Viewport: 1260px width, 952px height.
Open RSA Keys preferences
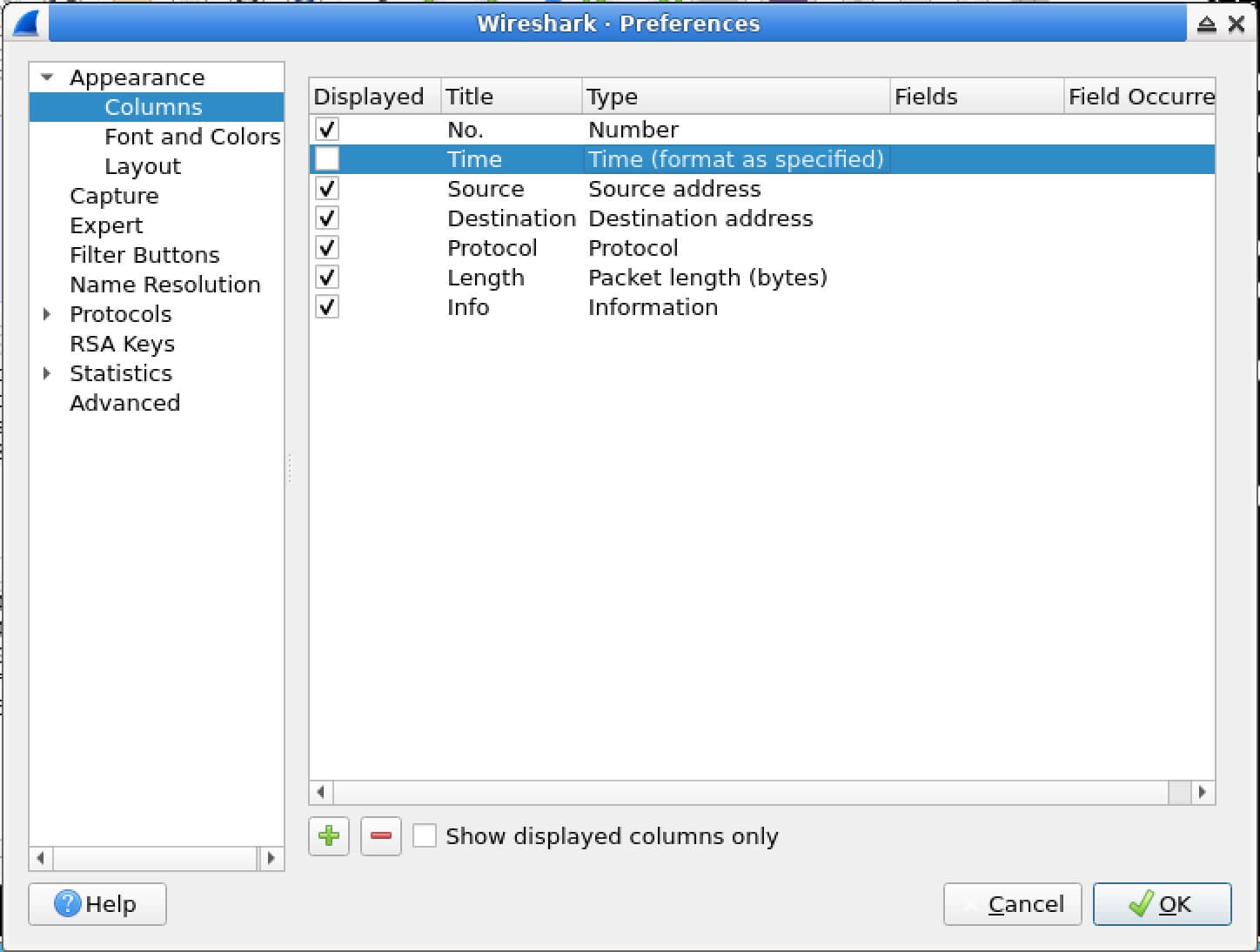pos(122,344)
